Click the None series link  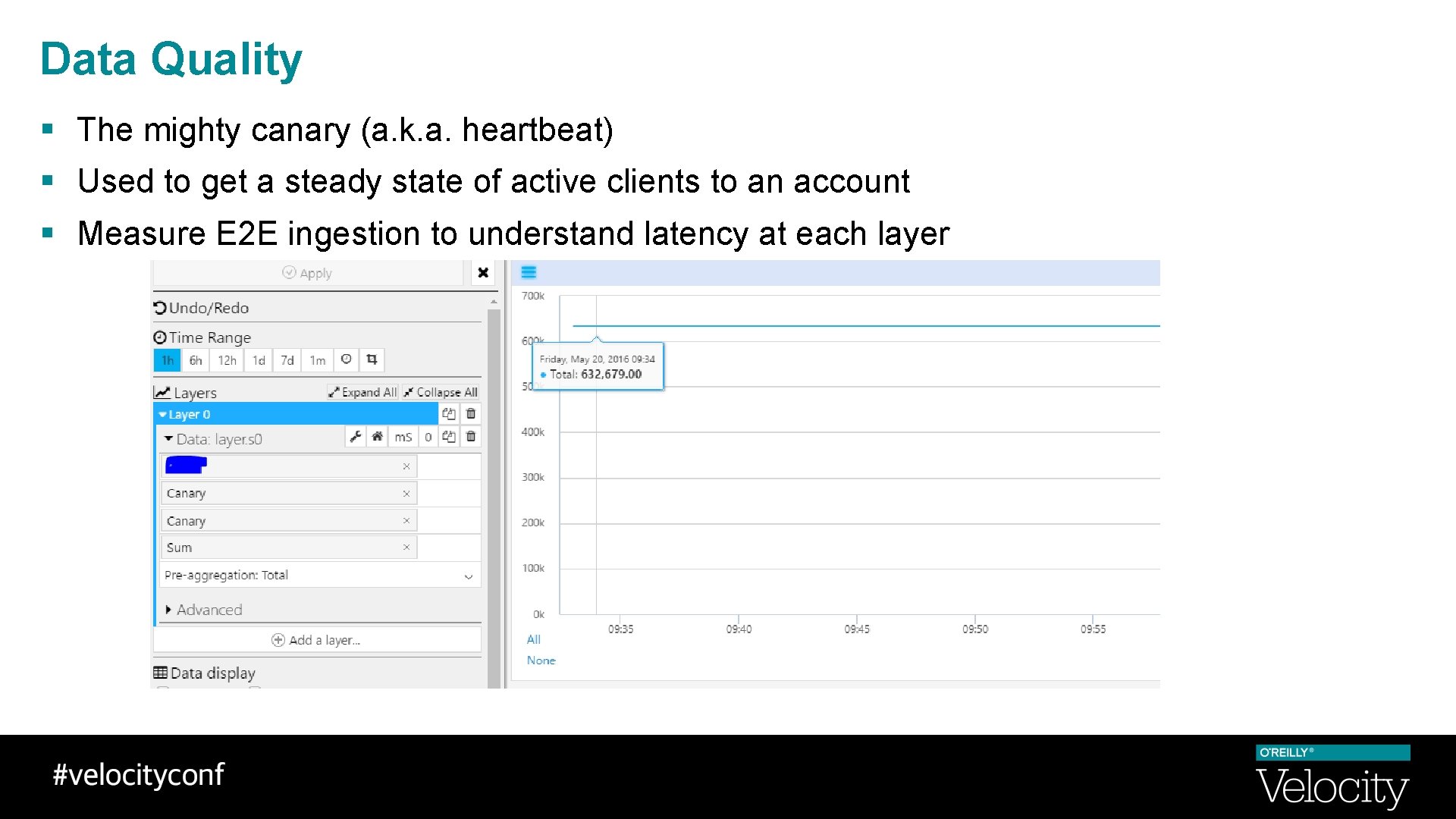(541, 661)
